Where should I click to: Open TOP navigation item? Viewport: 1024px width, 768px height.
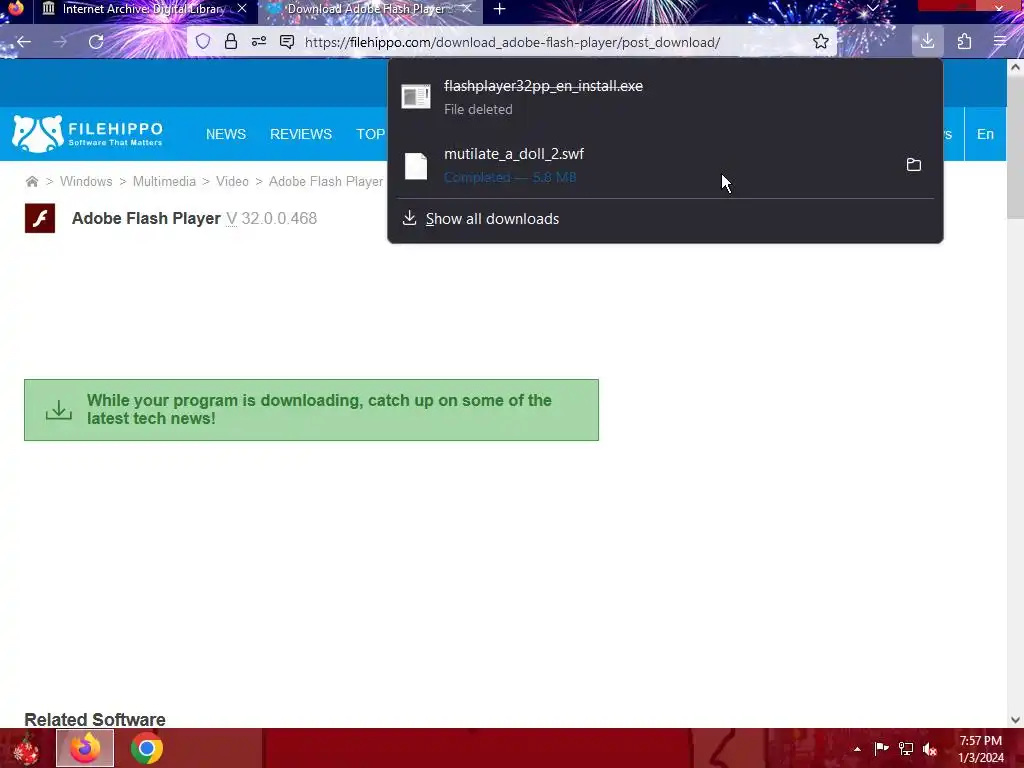(x=370, y=134)
